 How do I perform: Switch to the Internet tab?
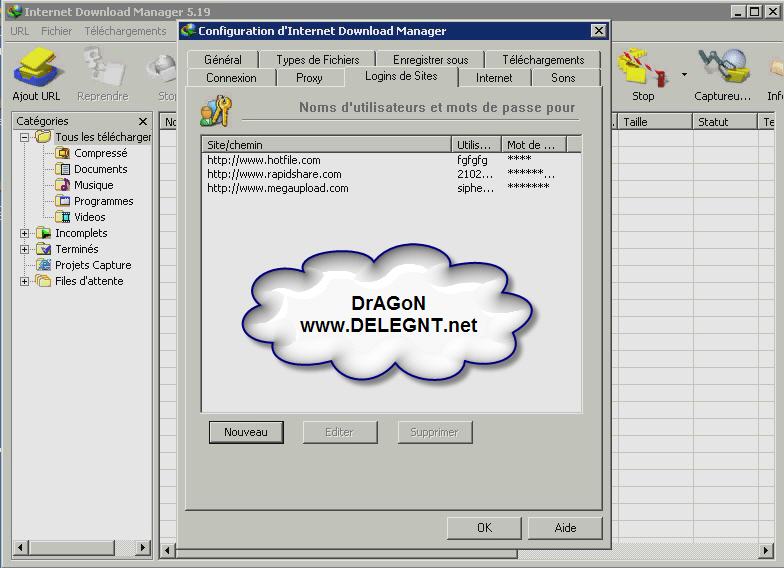pyautogui.click(x=494, y=78)
